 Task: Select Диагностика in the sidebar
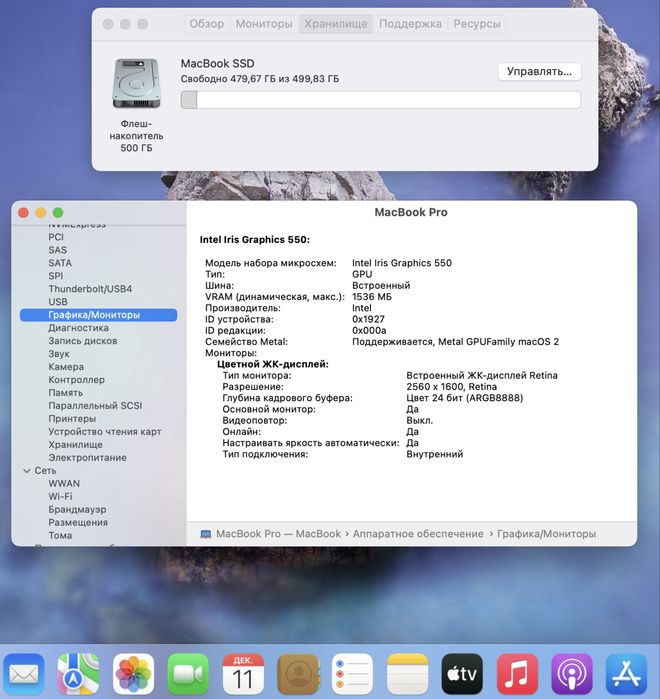point(78,328)
